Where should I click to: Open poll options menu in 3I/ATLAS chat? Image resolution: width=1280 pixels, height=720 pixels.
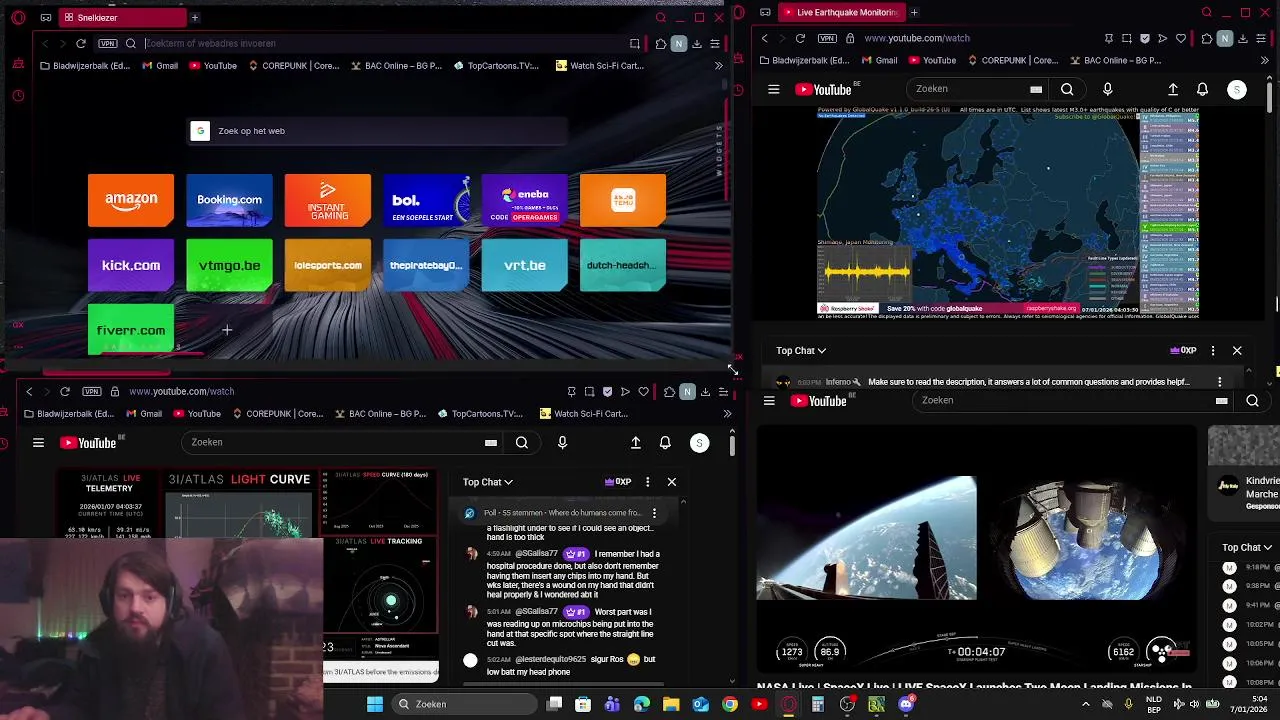tap(654, 513)
